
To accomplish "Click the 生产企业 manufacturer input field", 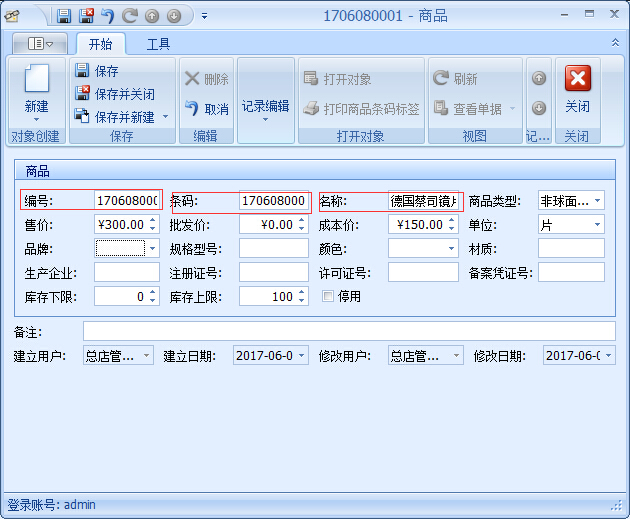I will click(127, 272).
